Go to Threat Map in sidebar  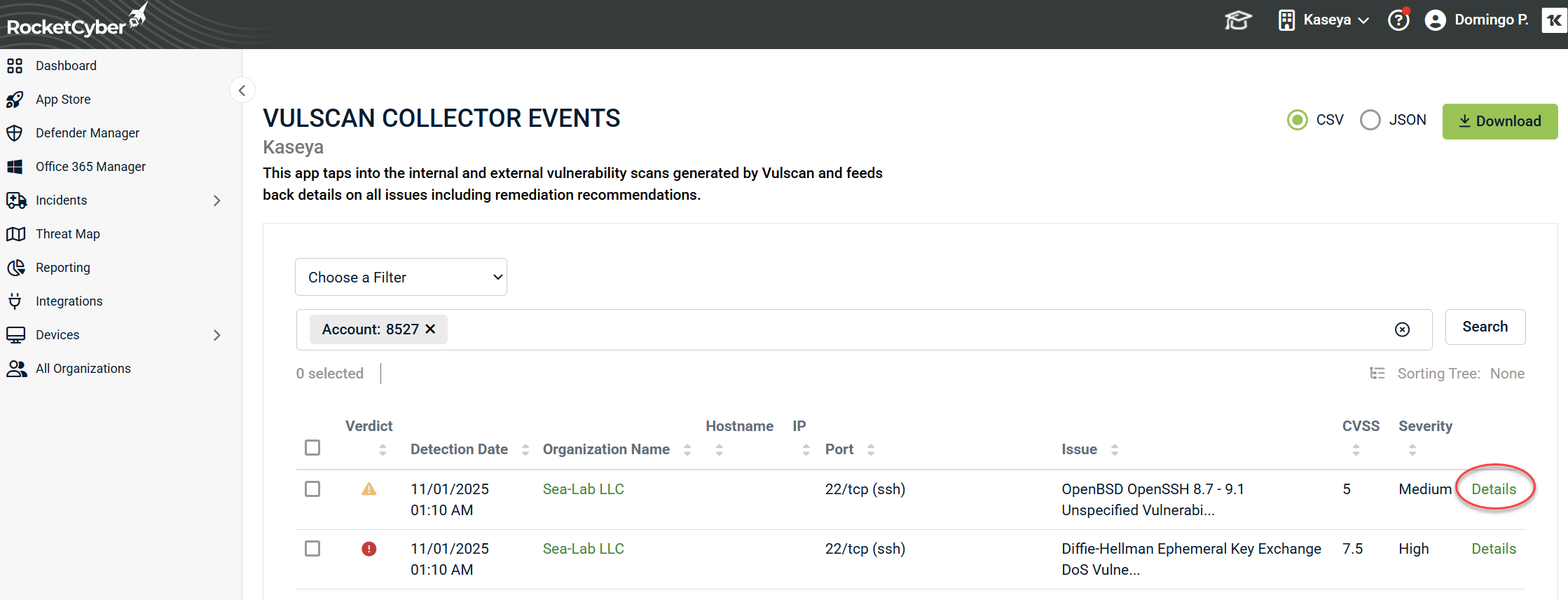click(x=67, y=234)
